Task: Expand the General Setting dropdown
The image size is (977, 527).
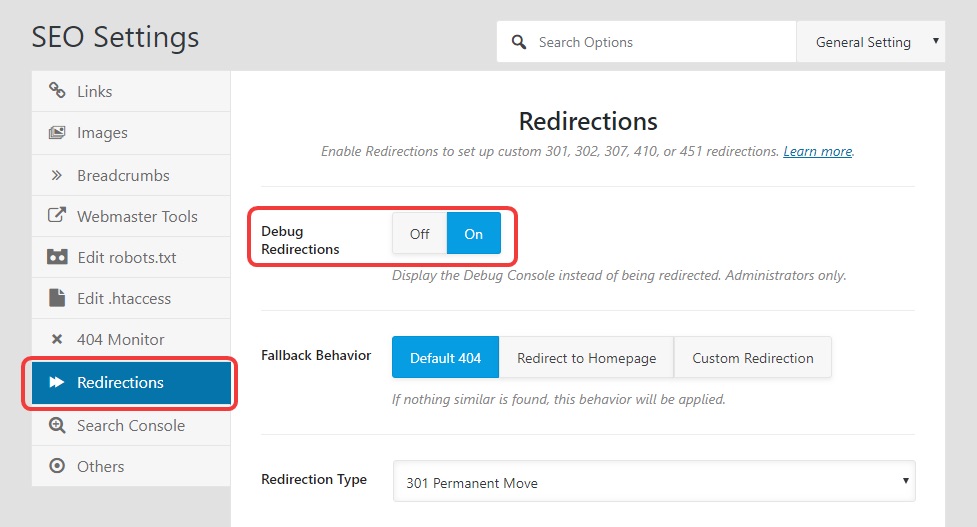Action: point(870,42)
